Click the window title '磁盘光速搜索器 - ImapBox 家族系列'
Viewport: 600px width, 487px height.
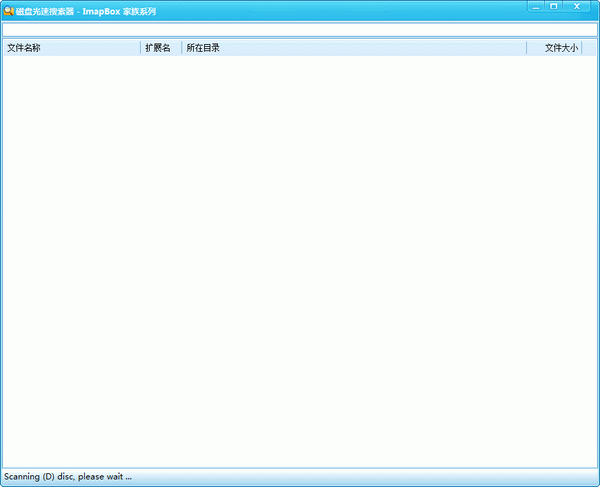(x=86, y=11)
